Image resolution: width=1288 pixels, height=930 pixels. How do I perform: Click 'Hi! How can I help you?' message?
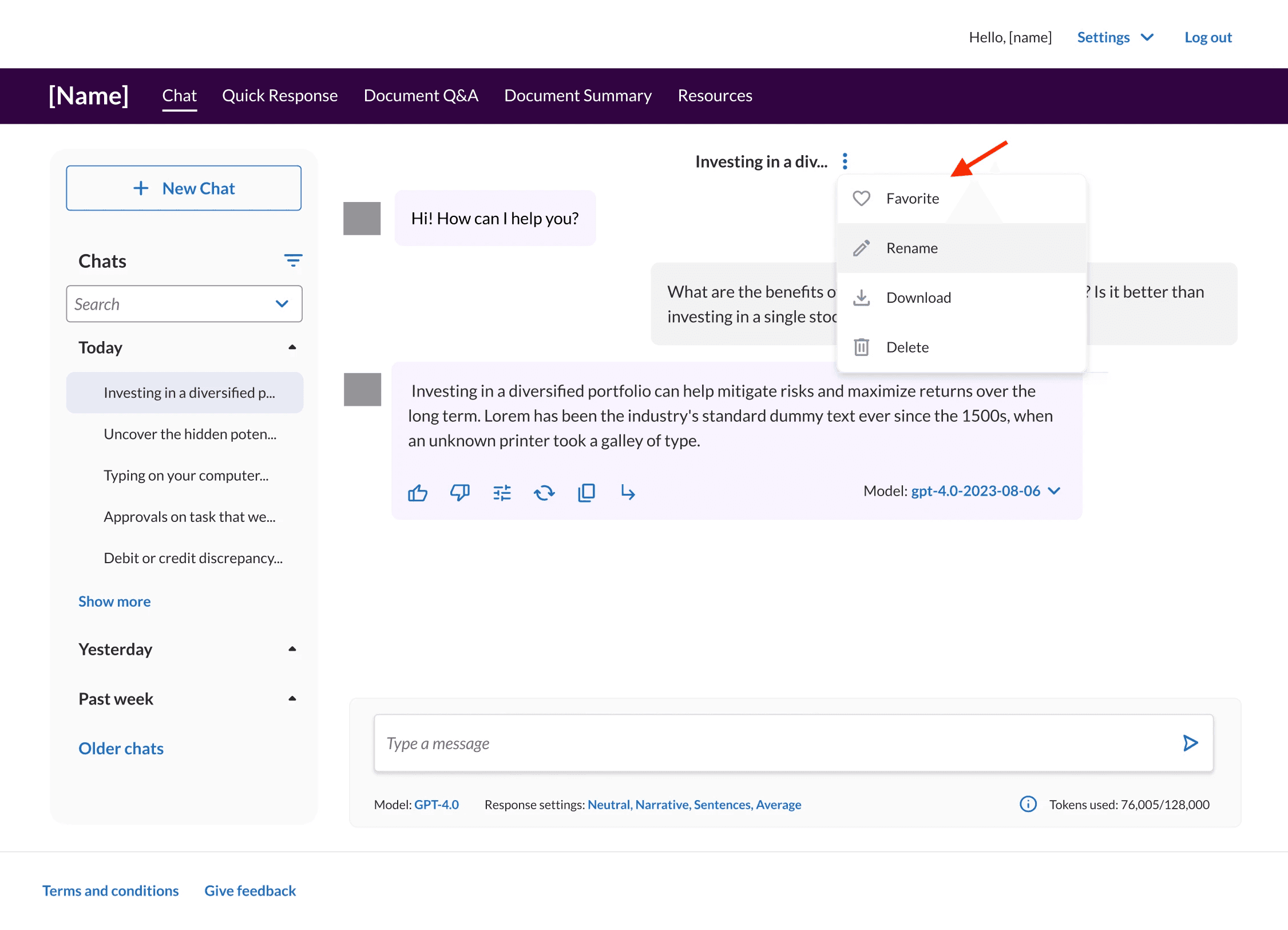coord(495,218)
